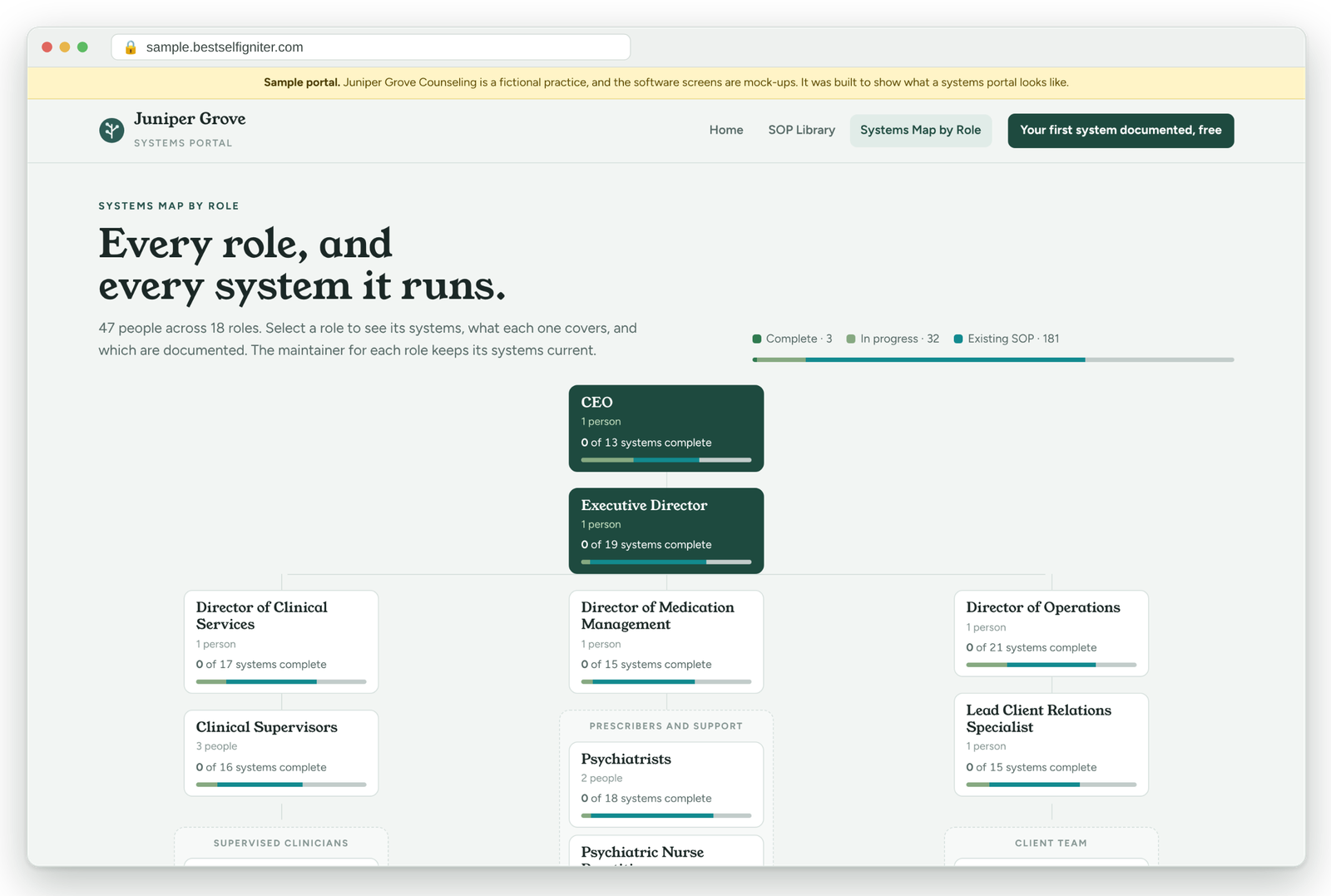Click '0 of 16 systems complete' text
Image resolution: width=1331 pixels, height=896 pixels.
click(261, 767)
